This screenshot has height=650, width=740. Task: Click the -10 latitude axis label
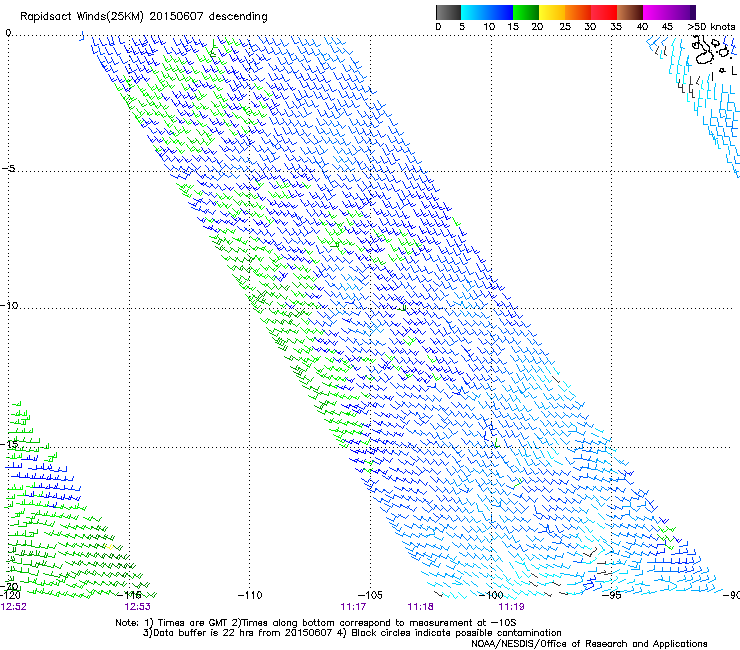(9, 305)
